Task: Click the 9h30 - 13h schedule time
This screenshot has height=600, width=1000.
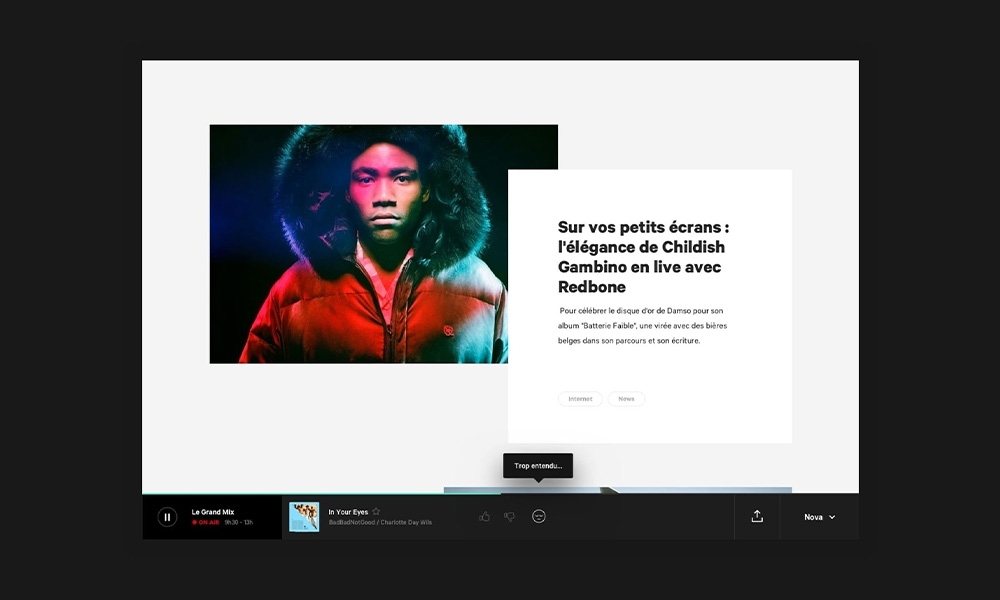Action: (239, 522)
